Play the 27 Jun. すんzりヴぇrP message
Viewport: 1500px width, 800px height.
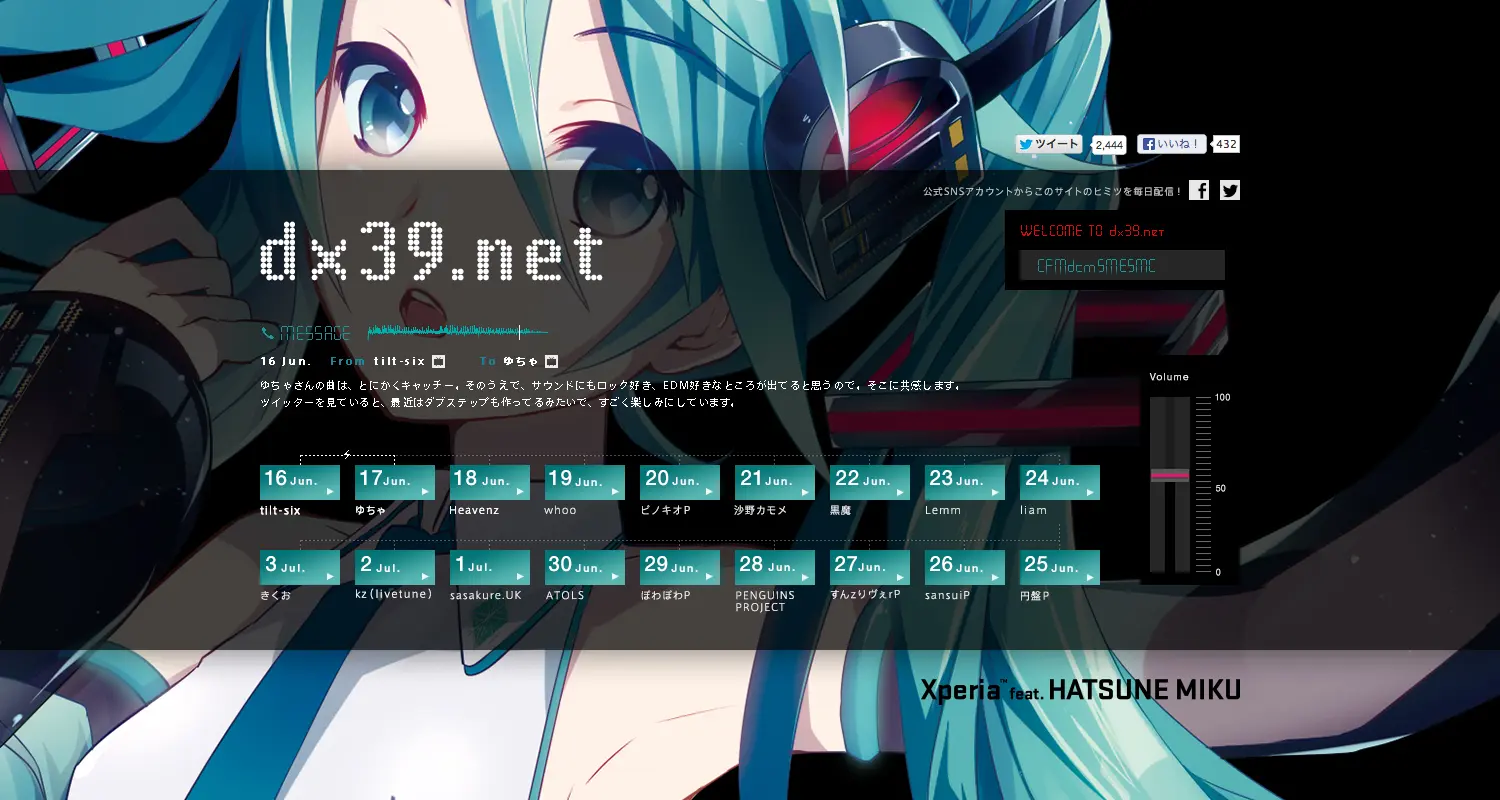[x=870, y=567]
